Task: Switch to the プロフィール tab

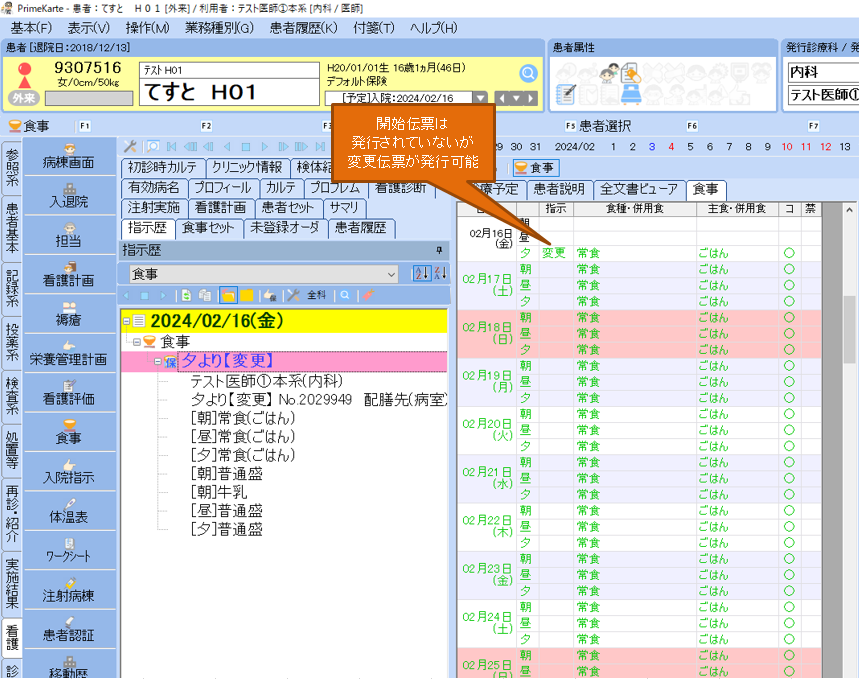Action: point(223,187)
